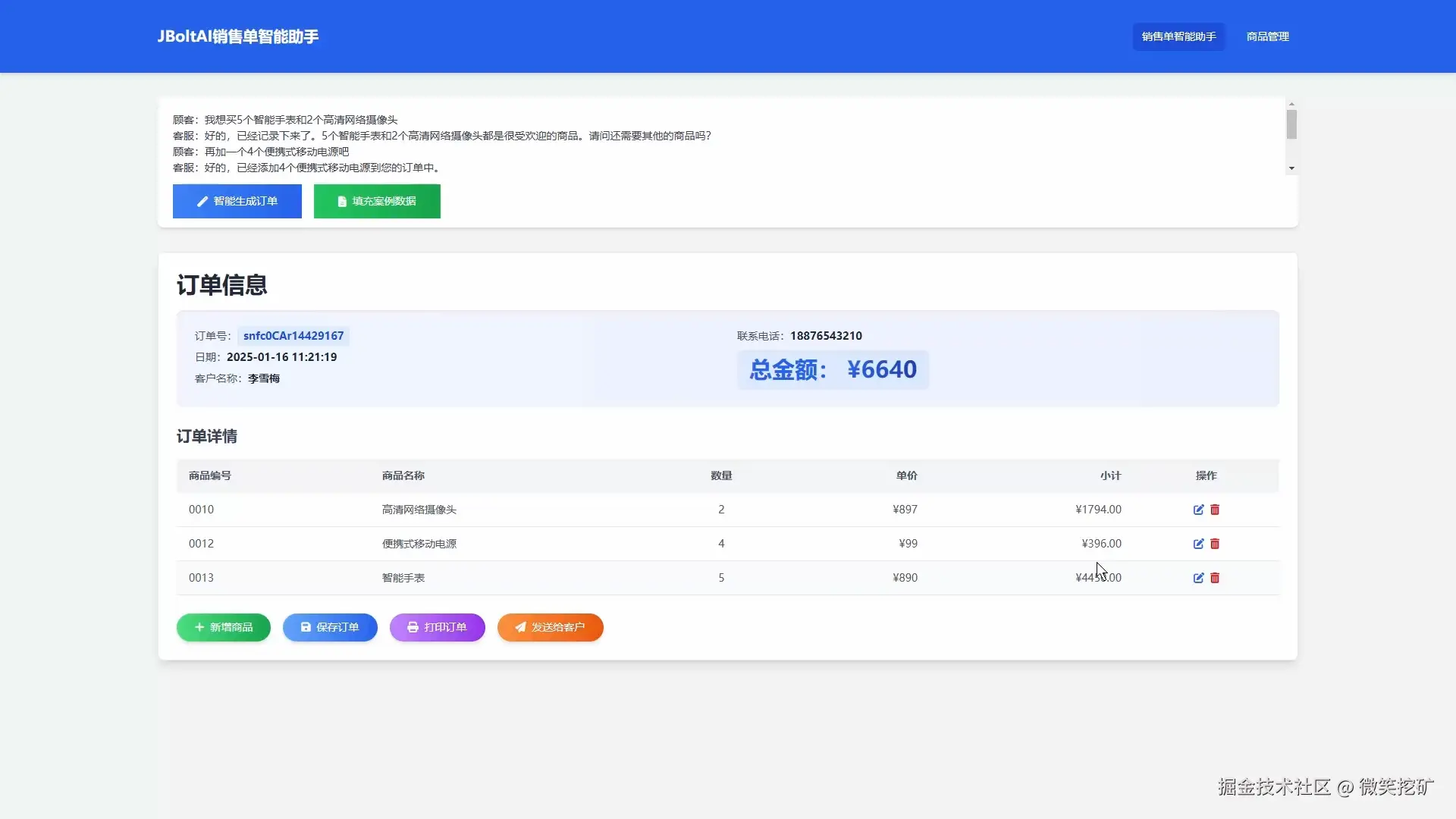Image resolution: width=1456 pixels, height=819 pixels.
Task: Edit the 智能手表 order row
Action: click(1198, 578)
